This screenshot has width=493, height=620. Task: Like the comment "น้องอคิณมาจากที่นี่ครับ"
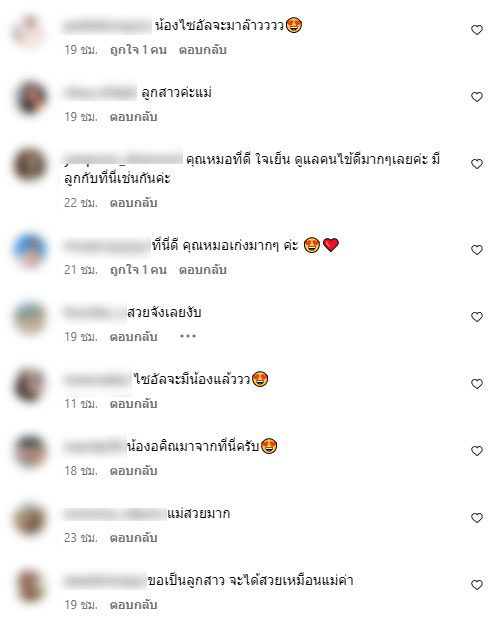(x=477, y=451)
